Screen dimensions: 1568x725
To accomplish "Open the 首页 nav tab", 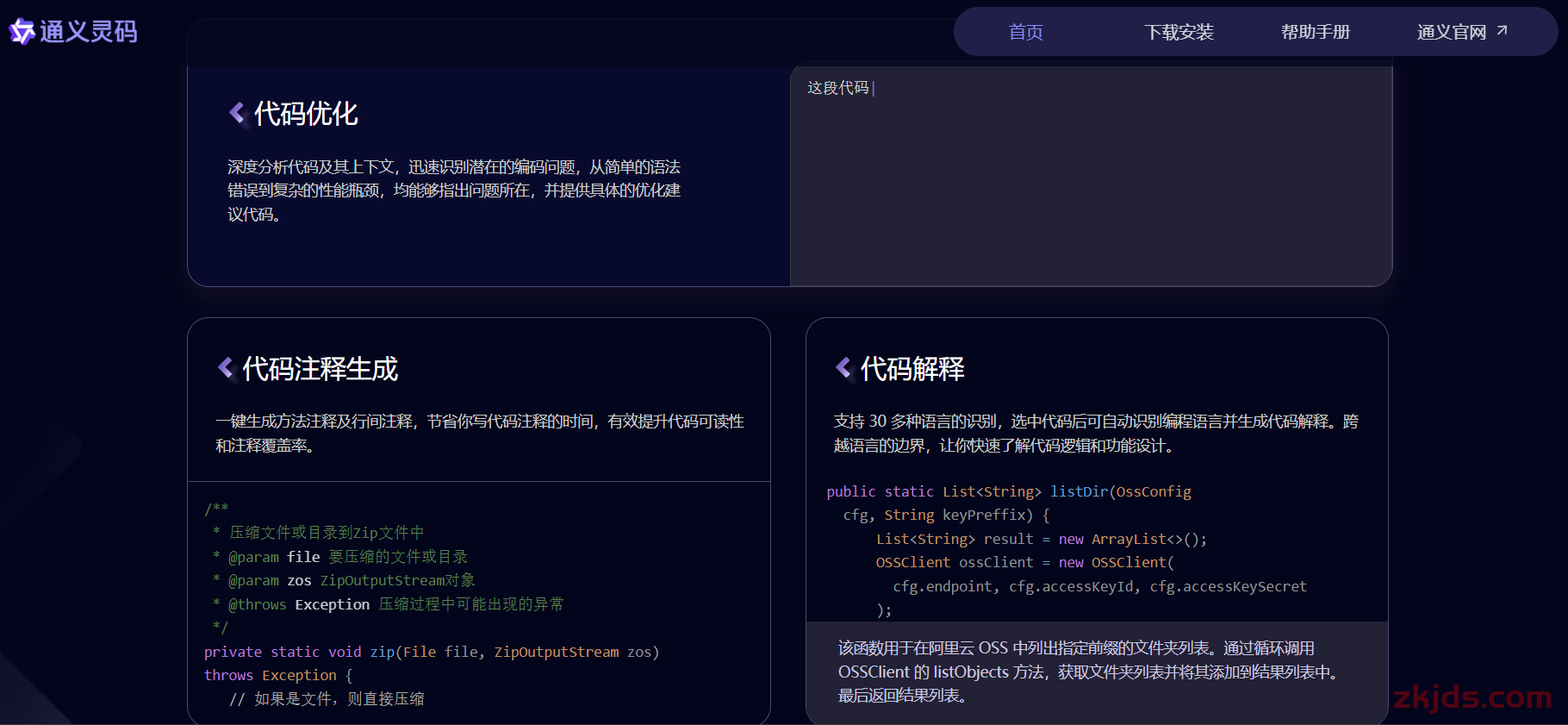I will click(x=1026, y=32).
